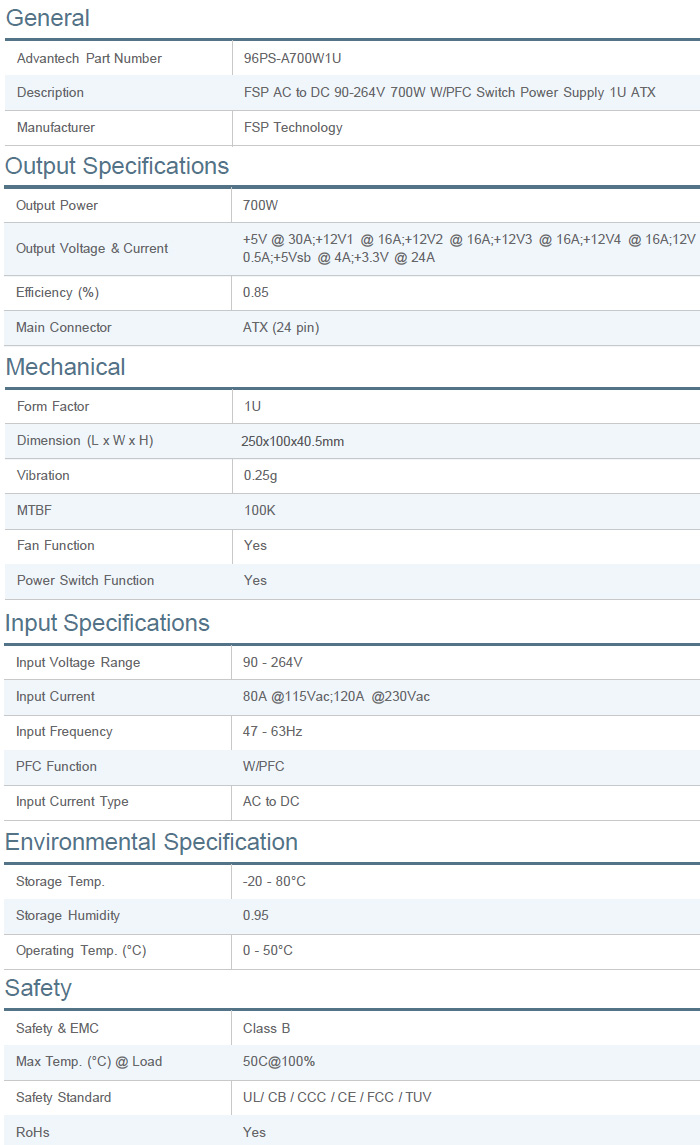The width and height of the screenshot is (700, 1145).
Task: Click the PFC Function row label
Action: (56, 766)
